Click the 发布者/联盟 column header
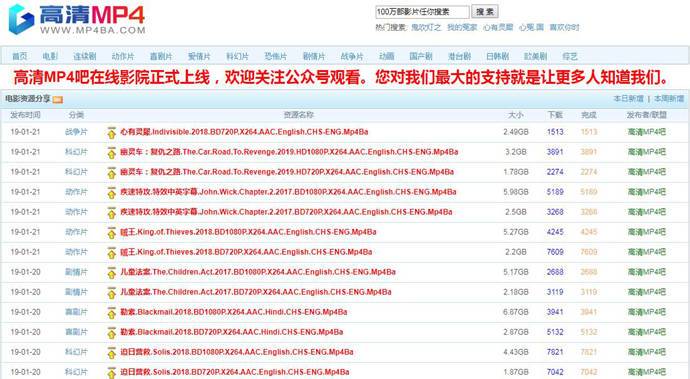 (646, 115)
